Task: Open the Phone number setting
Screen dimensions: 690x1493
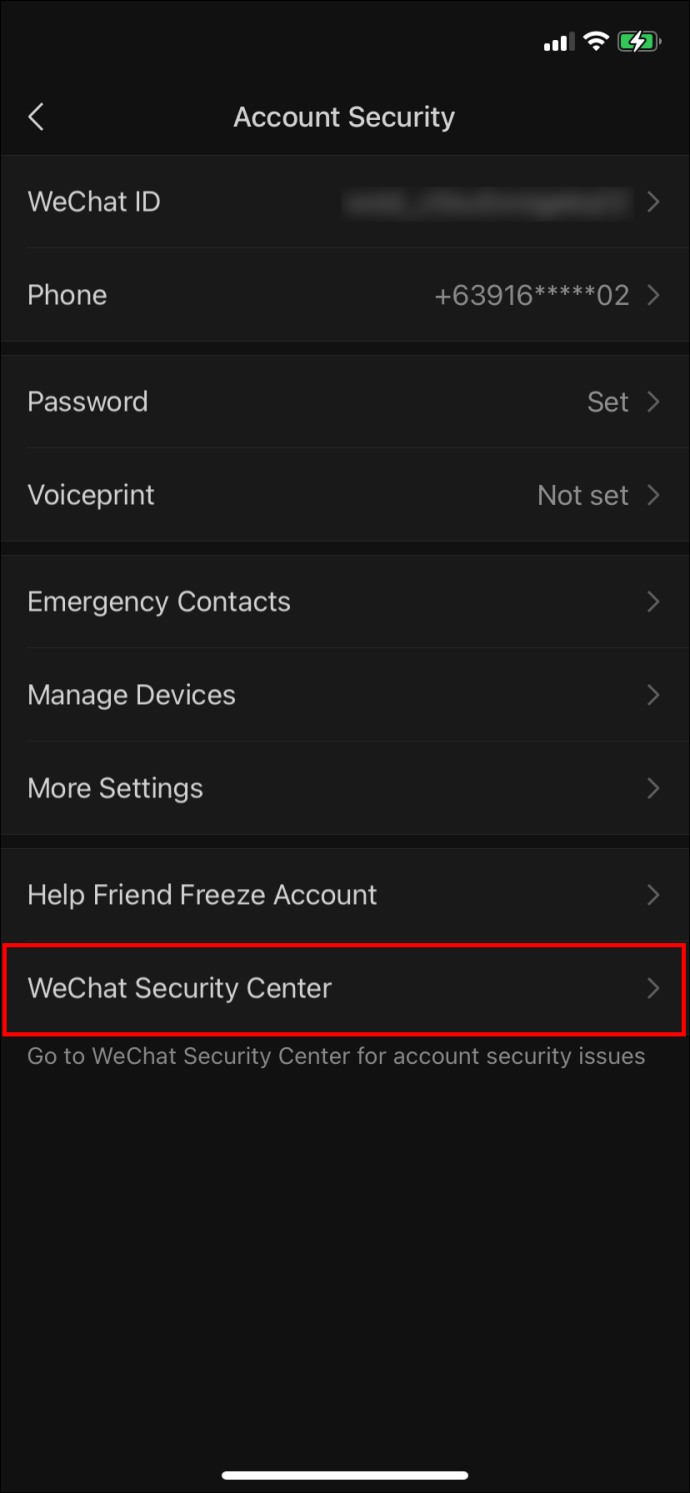Action: 345,295
